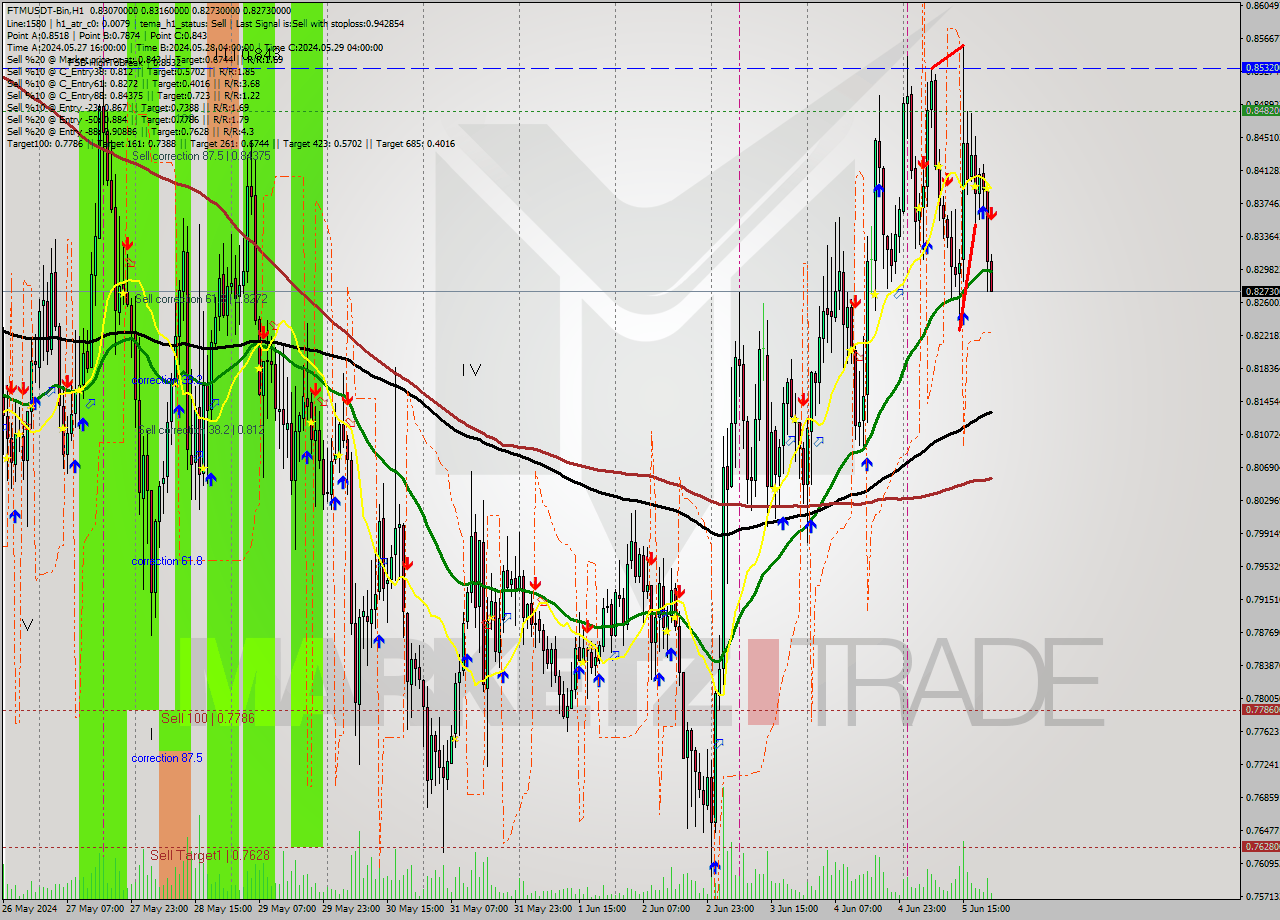Screen dimensions: 1280x920
Task: Click the 0.78387 price axis value
Action: 1260,665
